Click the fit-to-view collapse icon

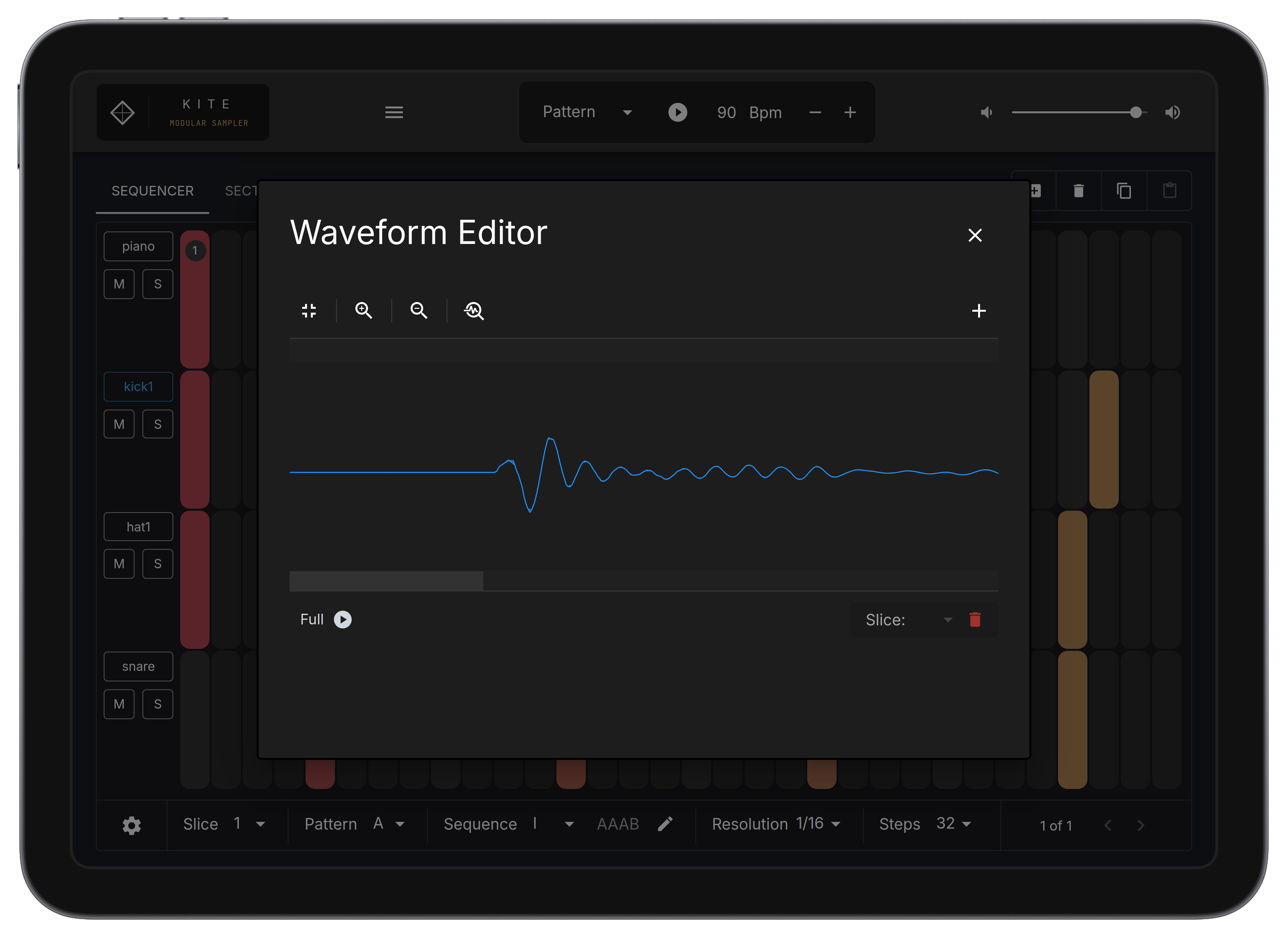tap(309, 310)
